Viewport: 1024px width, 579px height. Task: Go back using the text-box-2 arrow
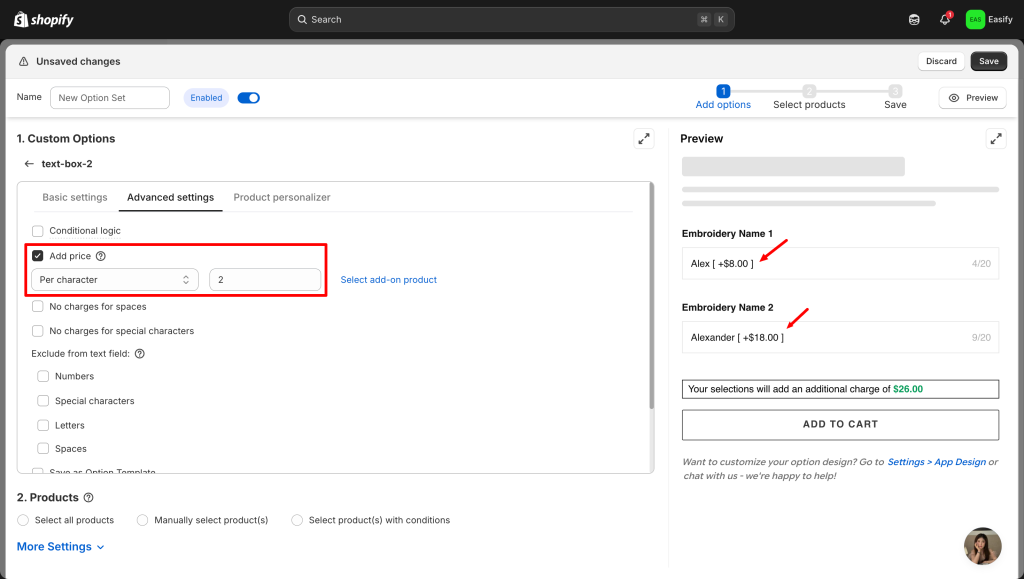[x=29, y=164]
